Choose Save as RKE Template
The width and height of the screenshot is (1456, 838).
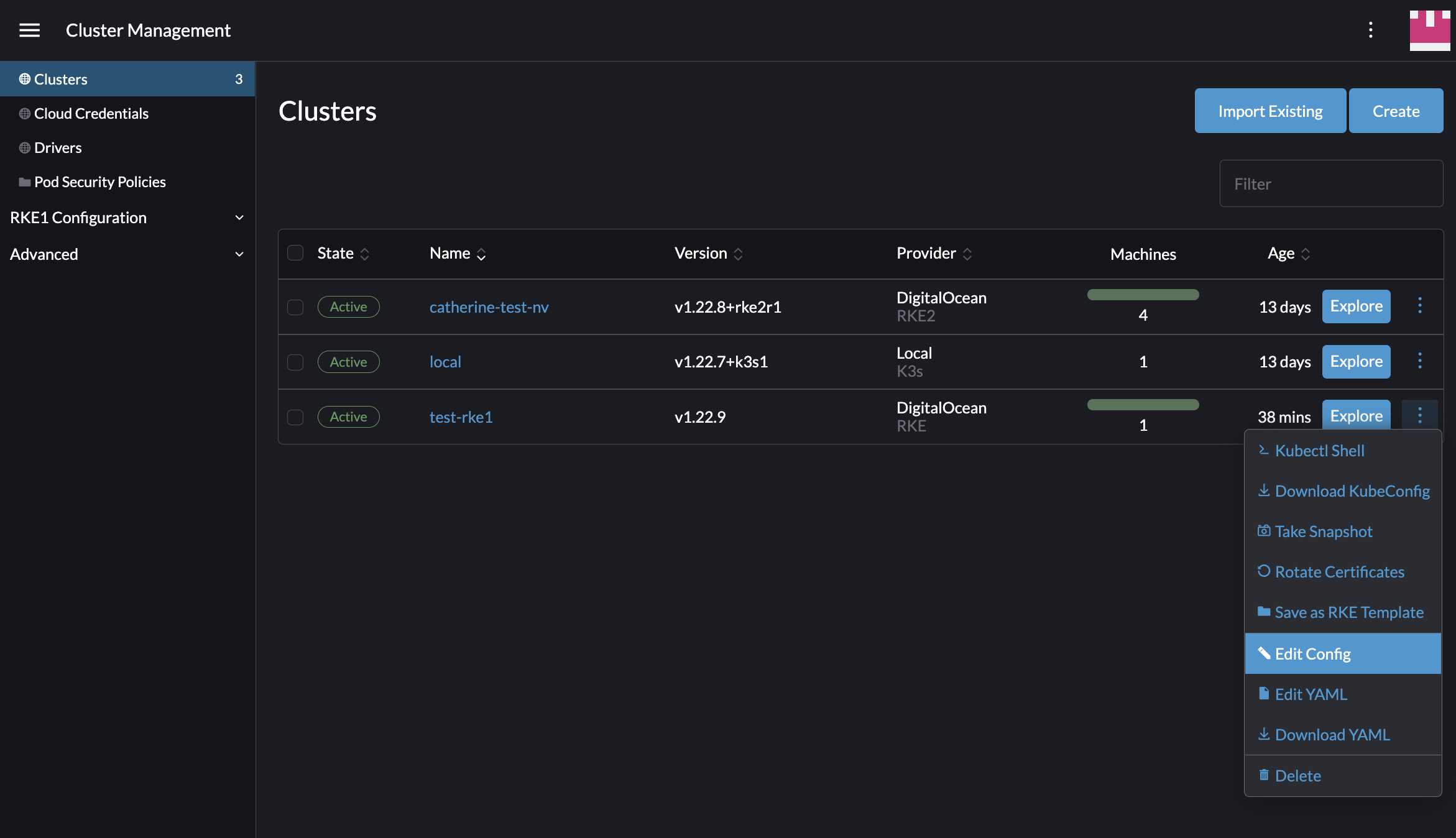[1348, 612]
